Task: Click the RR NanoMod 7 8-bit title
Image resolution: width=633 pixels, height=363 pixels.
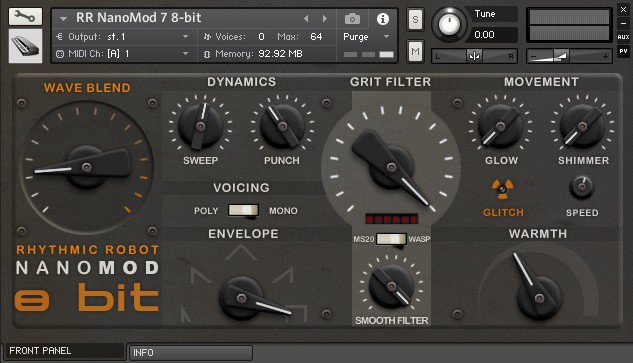Action: 138,18
